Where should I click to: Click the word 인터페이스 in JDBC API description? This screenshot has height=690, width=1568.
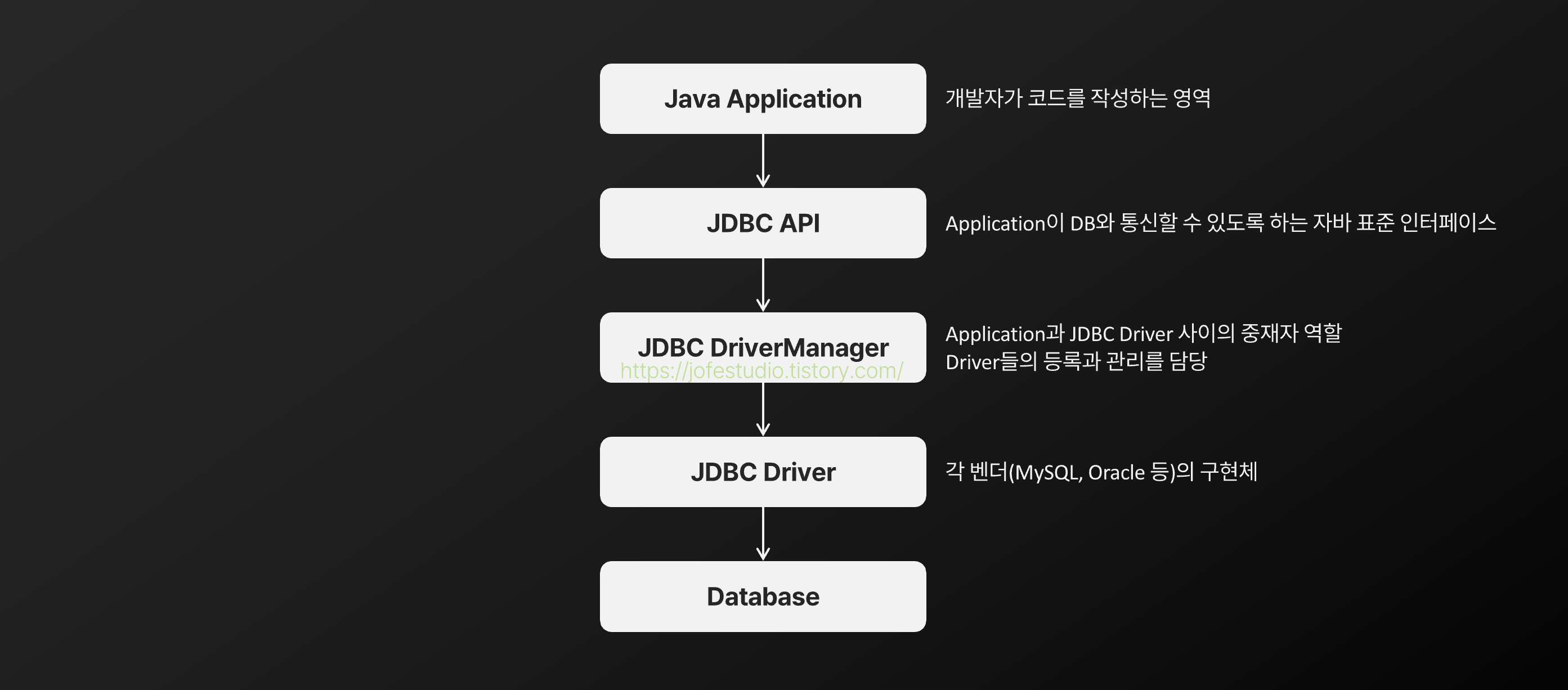point(1448,223)
